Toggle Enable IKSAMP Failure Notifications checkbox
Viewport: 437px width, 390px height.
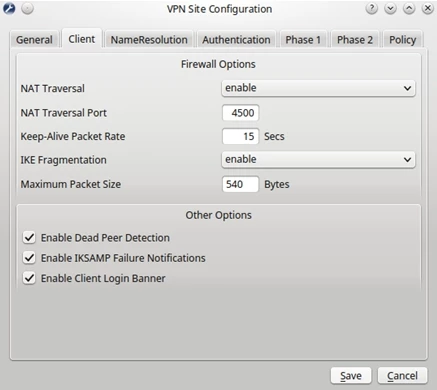click(x=29, y=258)
